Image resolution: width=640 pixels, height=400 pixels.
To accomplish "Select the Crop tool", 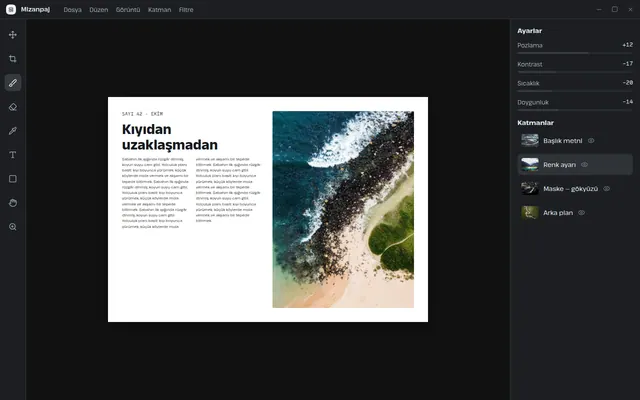I will click(13, 59).
